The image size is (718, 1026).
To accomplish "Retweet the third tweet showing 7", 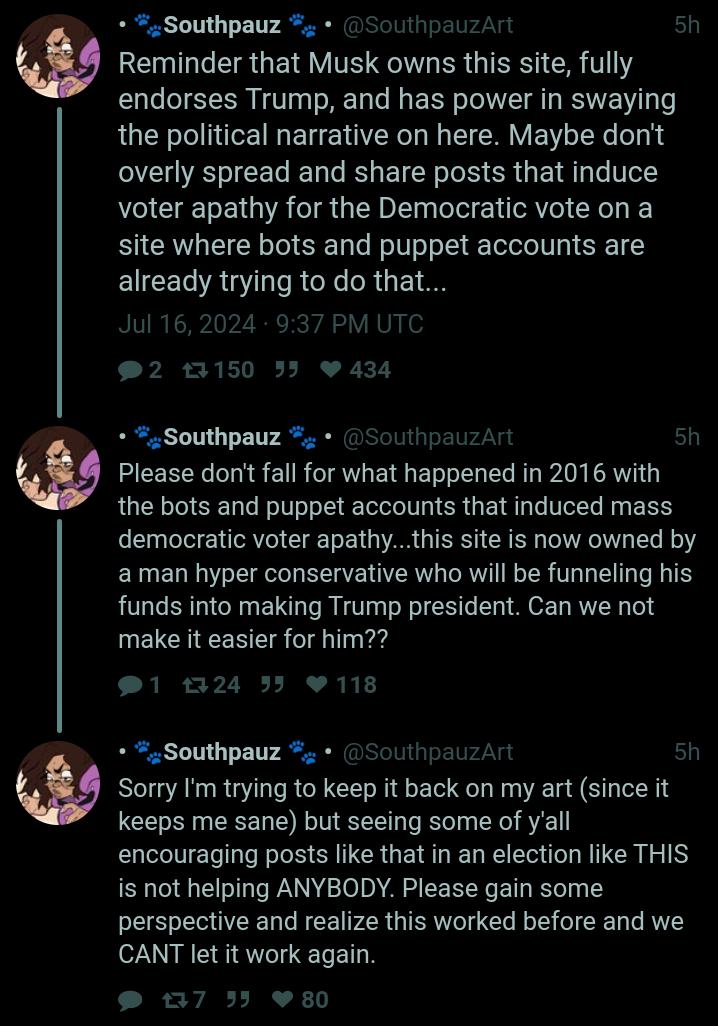I will point(175,1000).
